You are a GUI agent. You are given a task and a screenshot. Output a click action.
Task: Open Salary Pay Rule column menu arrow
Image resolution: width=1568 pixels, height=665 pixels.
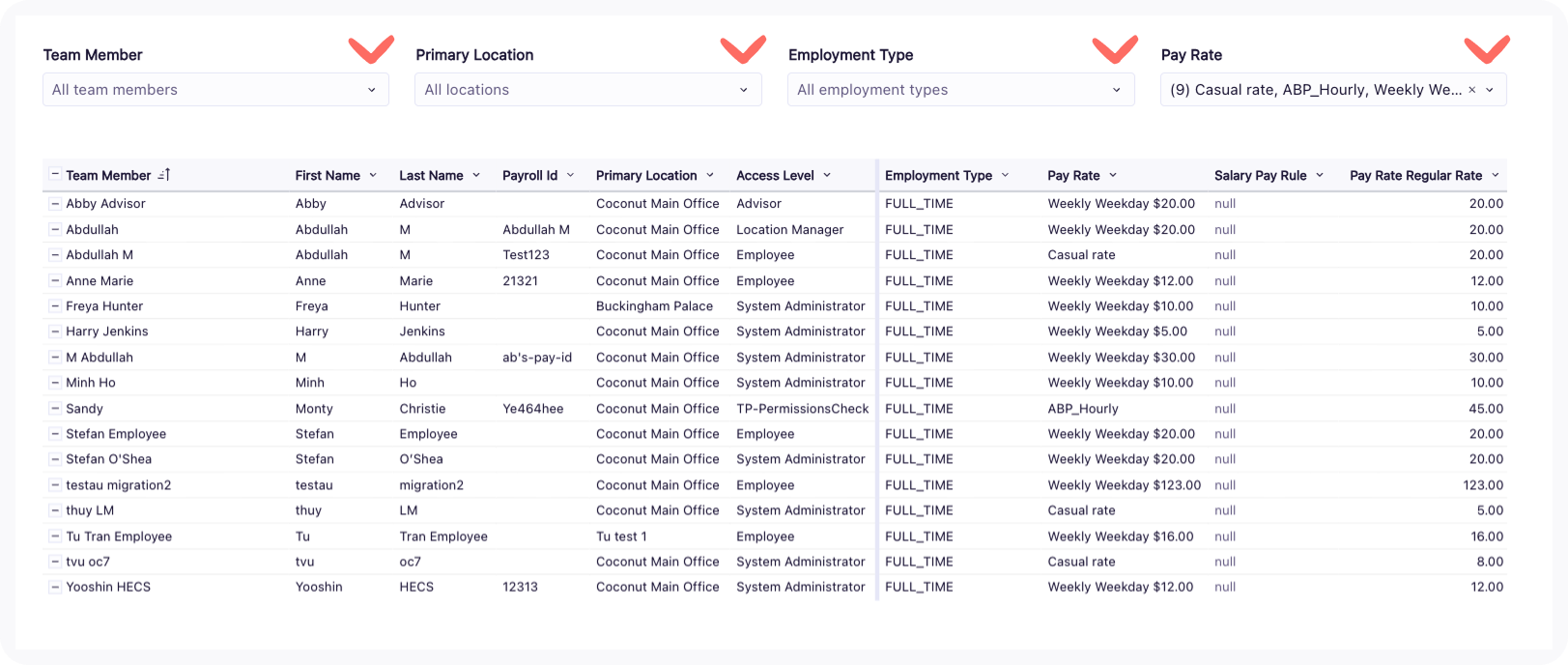pyautogui.click(x=1319, y=175)
